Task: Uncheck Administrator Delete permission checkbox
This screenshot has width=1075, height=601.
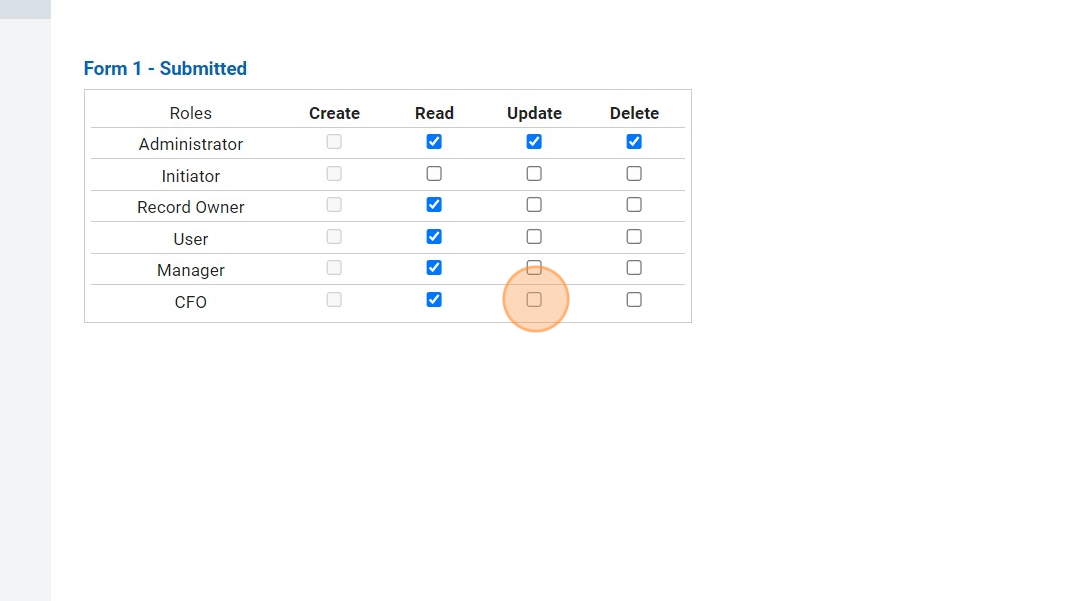Action: [634, 142]
